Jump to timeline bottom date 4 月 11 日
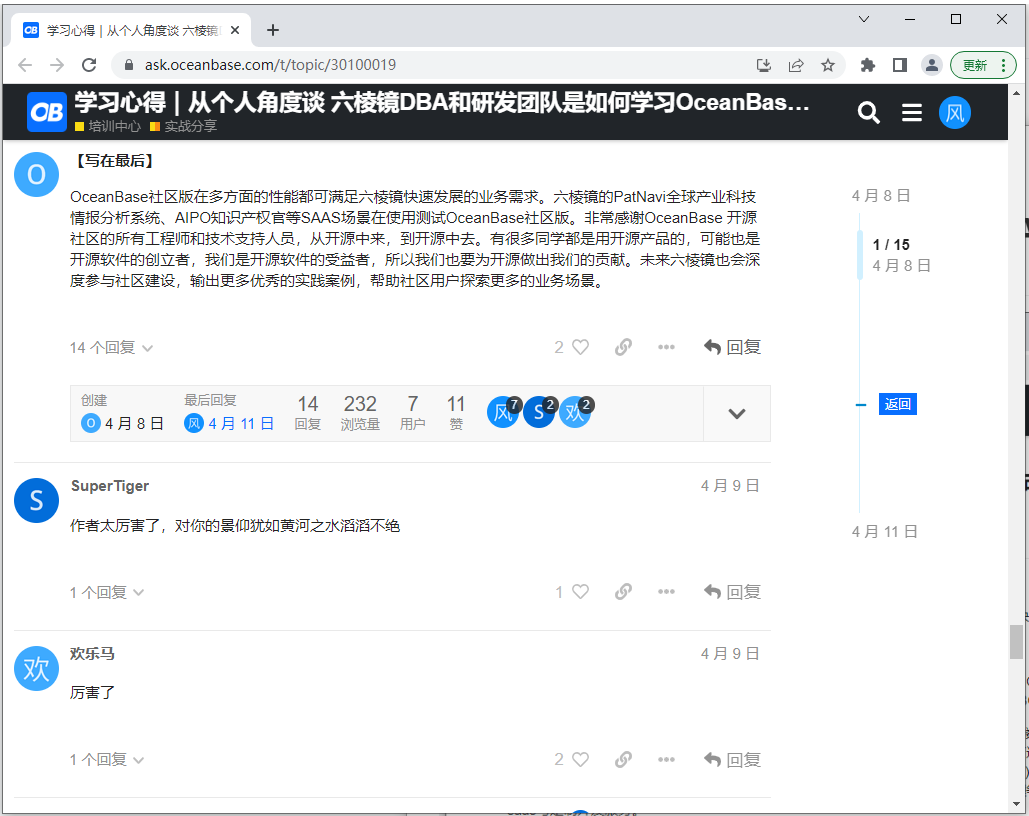Screen dimensions: 1029x816 pyautogui.click(x=885, y=532)
